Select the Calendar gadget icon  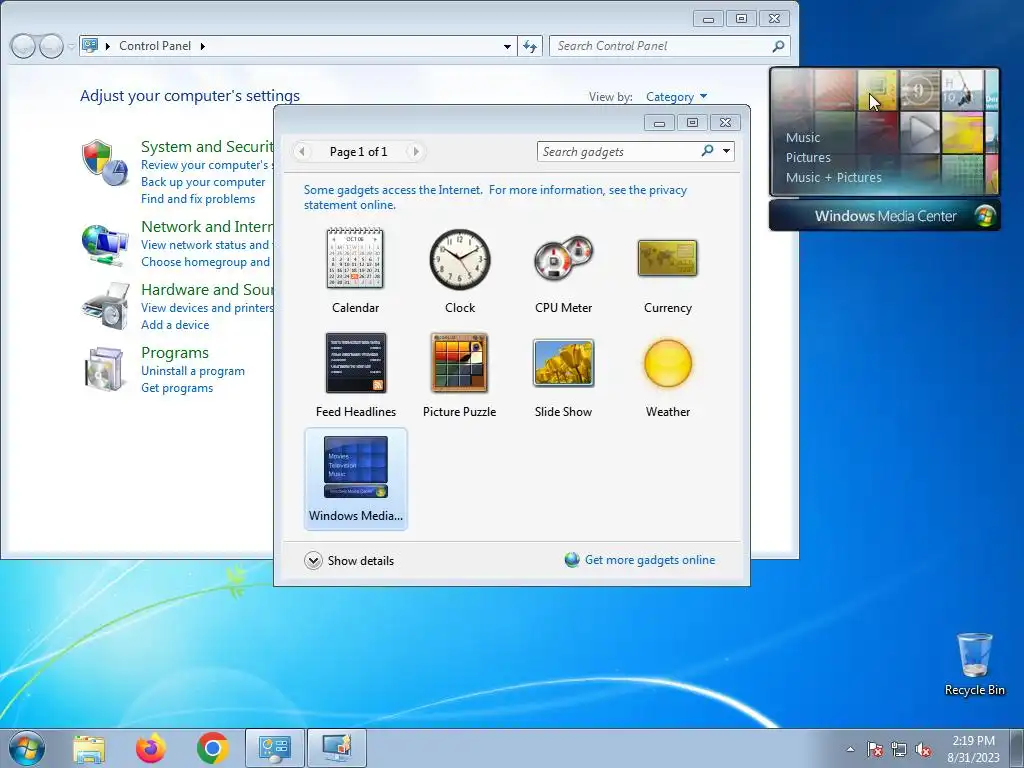355,259
